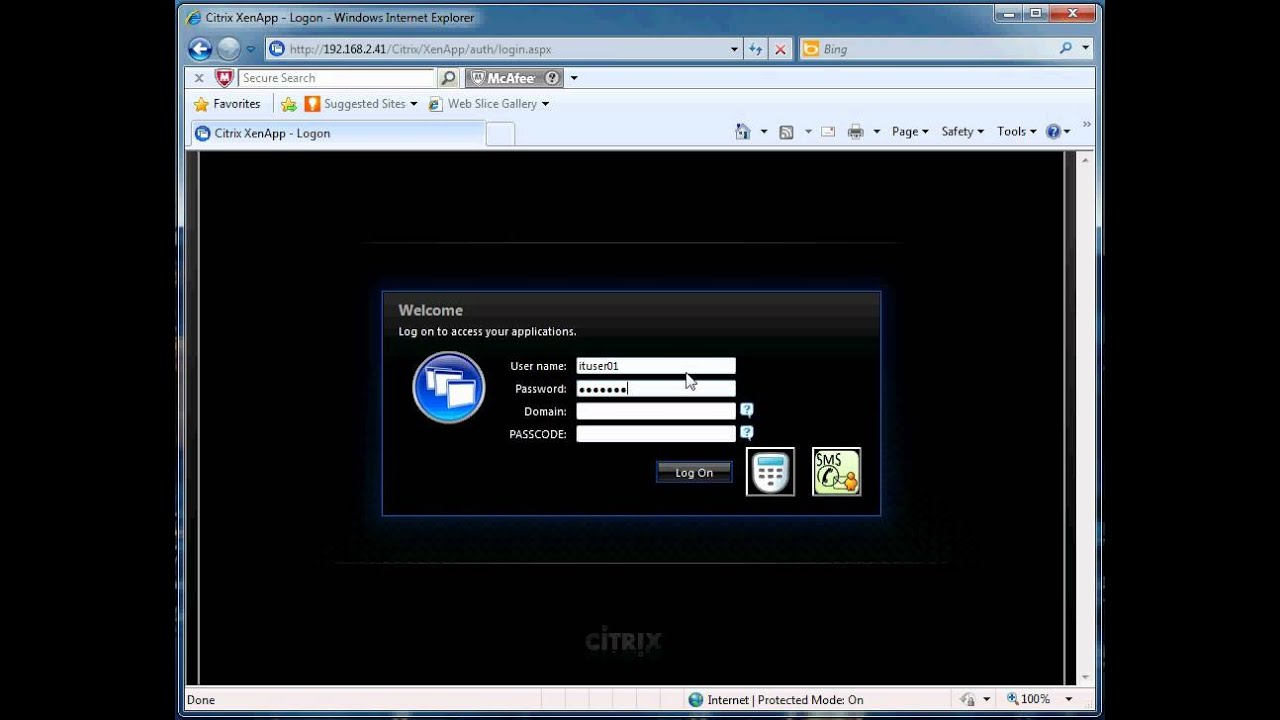The image size is (1280, 720).
Task: Click the Log On button
Action: click(x=694, y=472)
